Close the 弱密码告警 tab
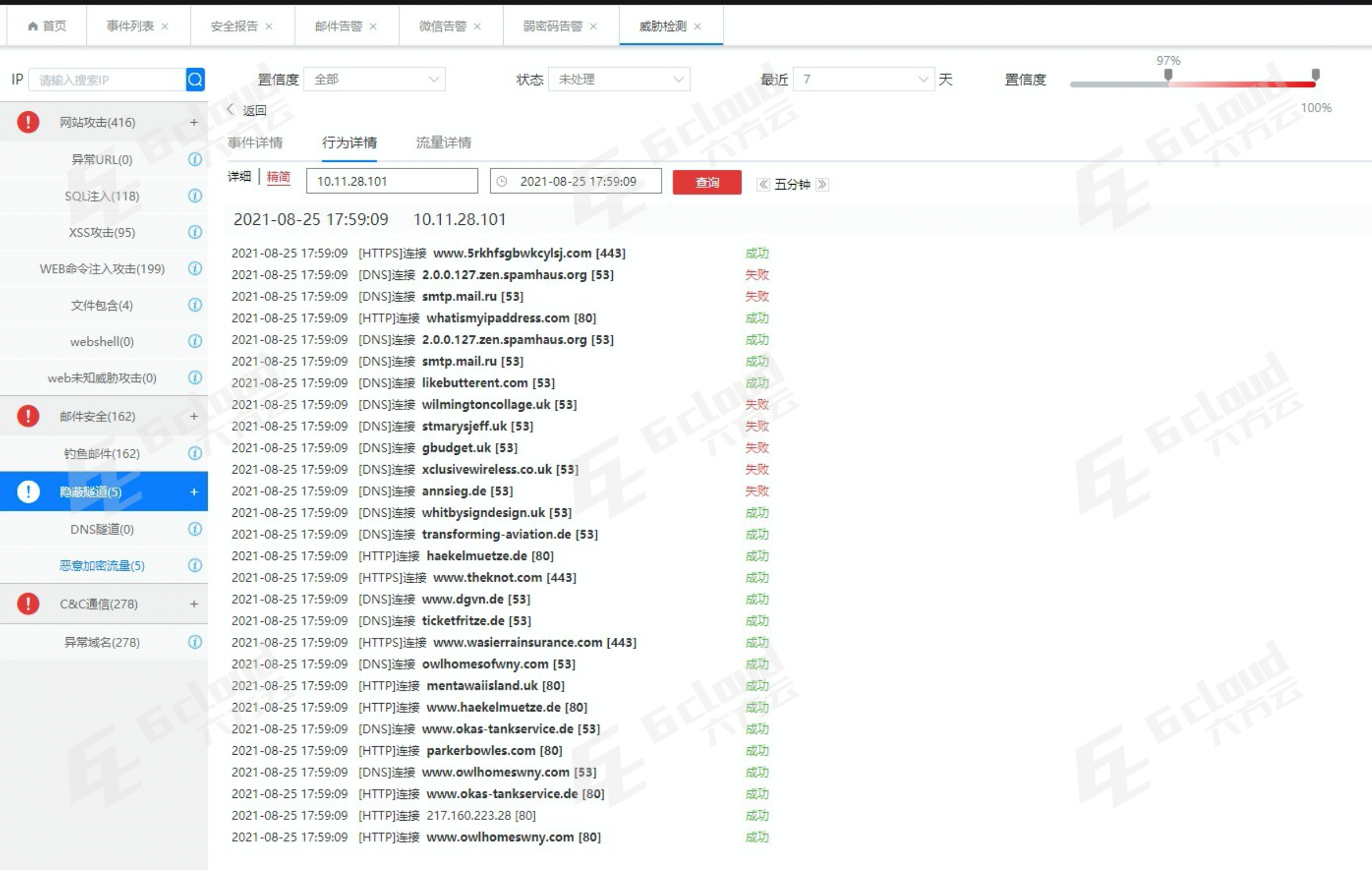 593,26
